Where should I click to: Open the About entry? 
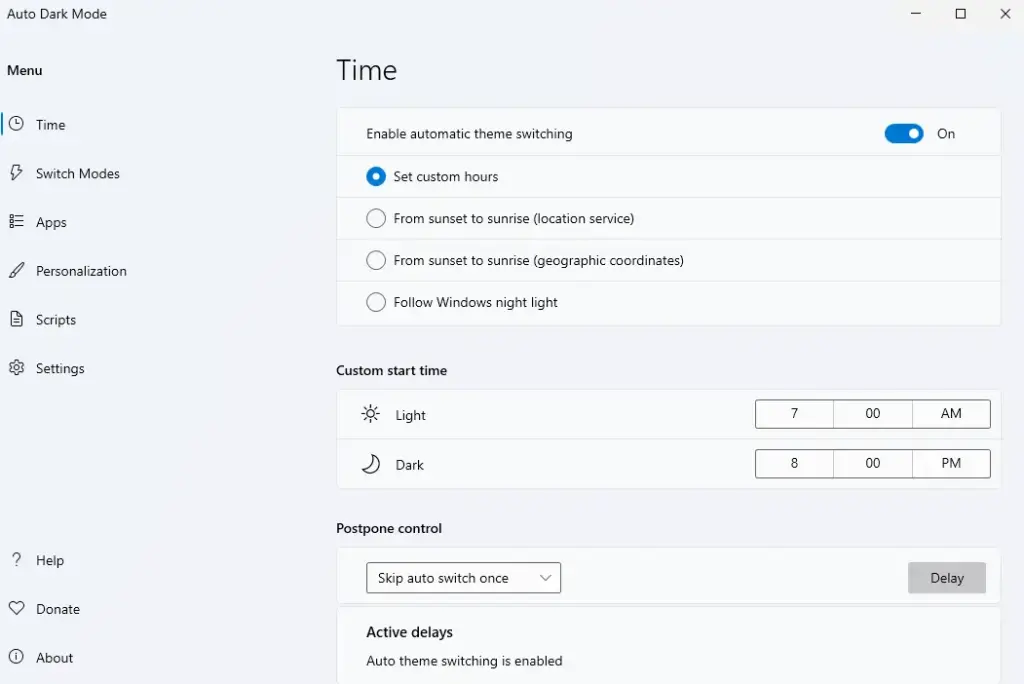(54, 657)
